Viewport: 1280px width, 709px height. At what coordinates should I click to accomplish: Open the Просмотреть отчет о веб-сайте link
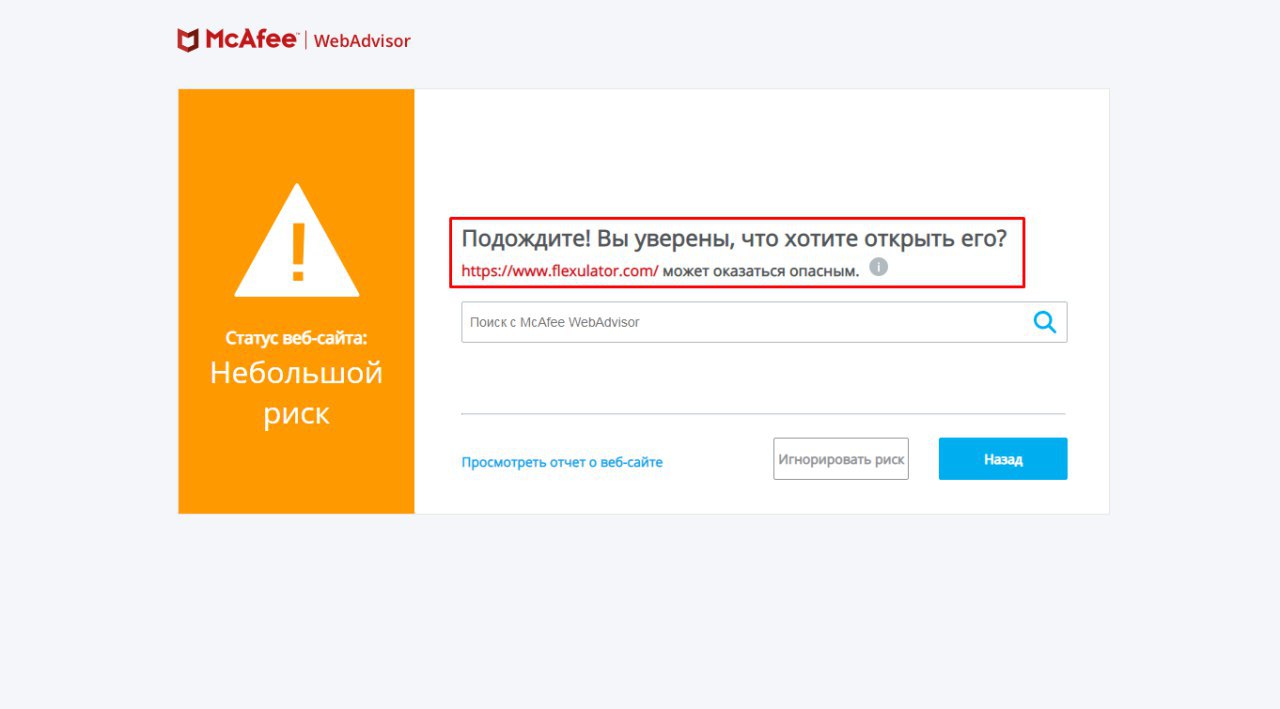[x=562, y=462]
